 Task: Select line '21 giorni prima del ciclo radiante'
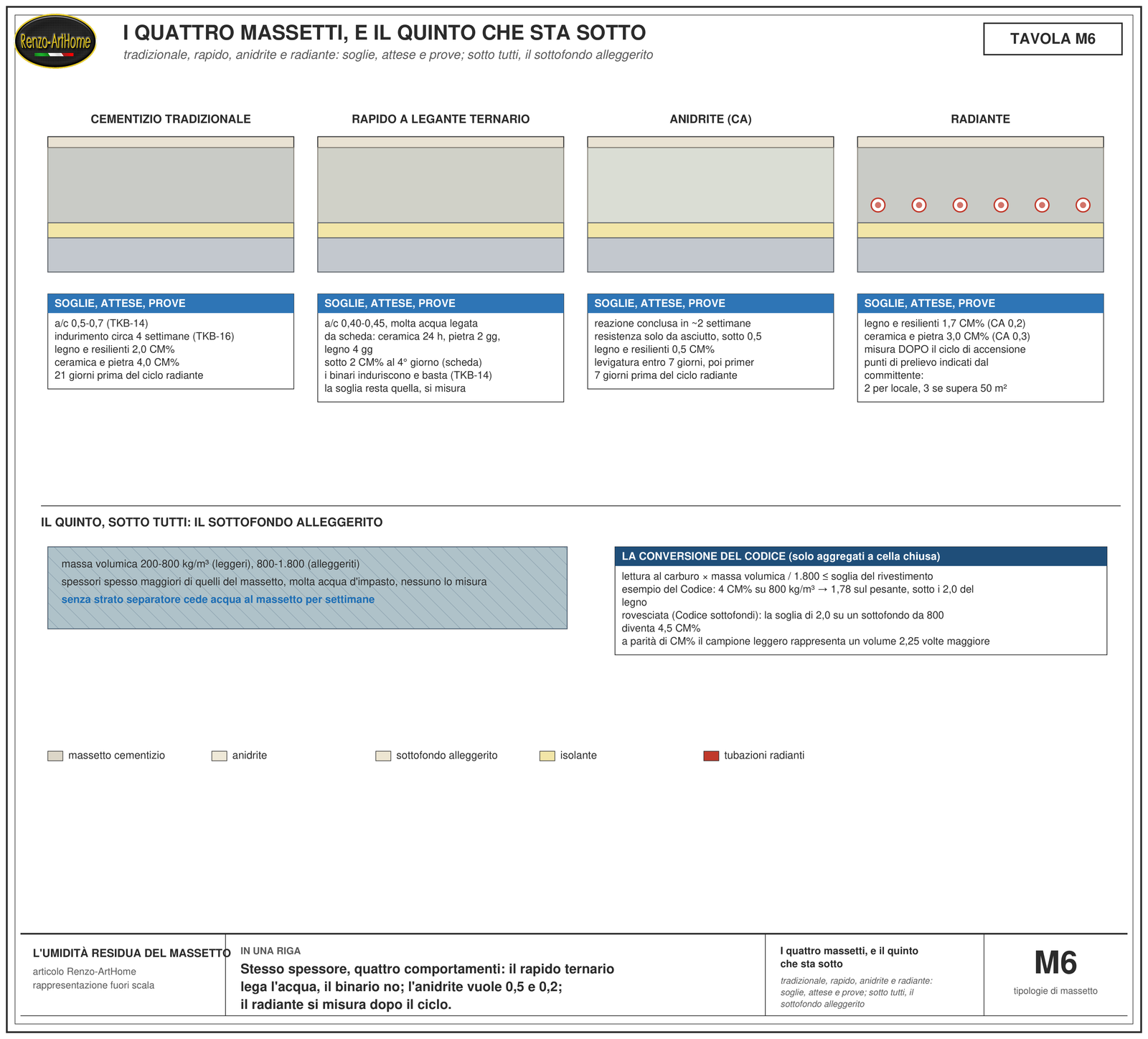pyautogui.click(x=129, y=375)
